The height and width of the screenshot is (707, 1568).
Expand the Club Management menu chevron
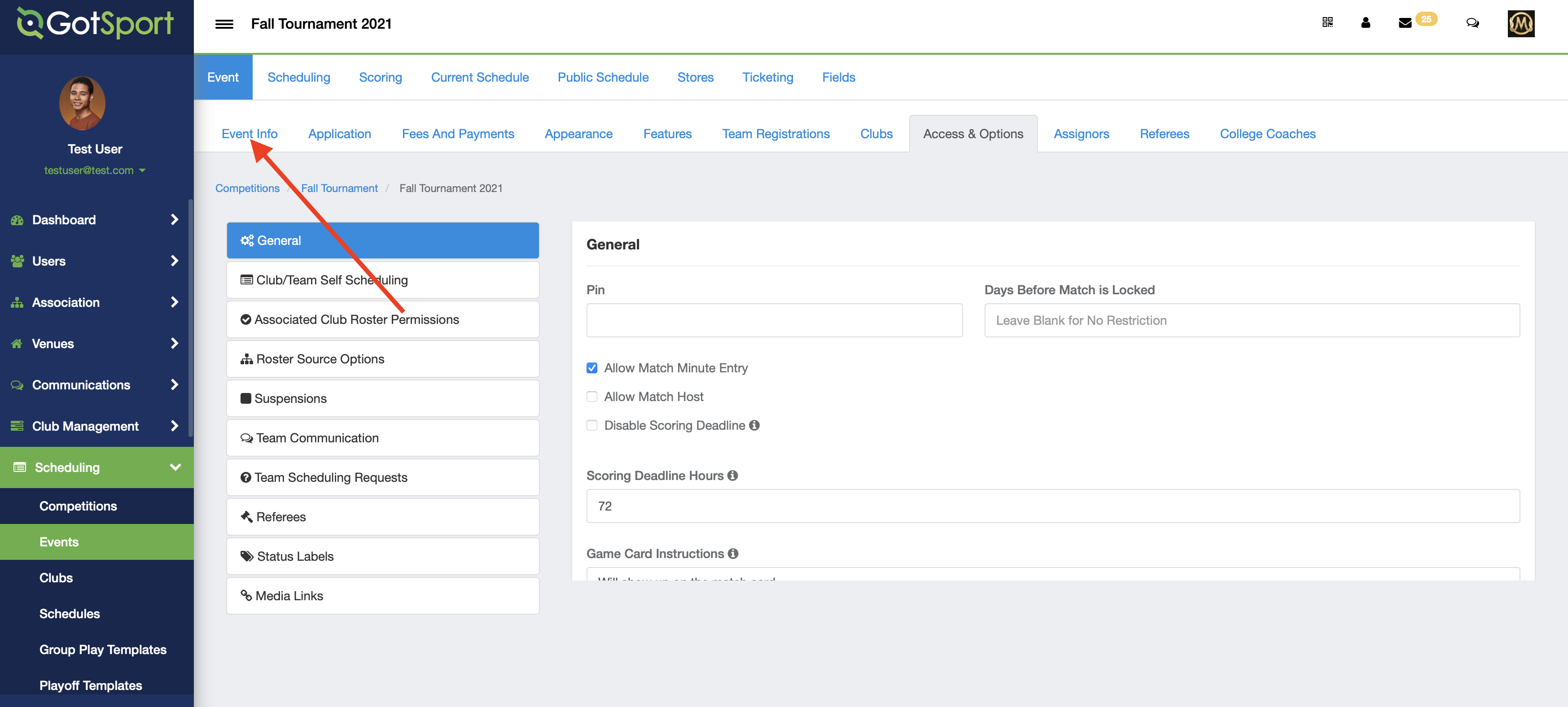(175, 426)
